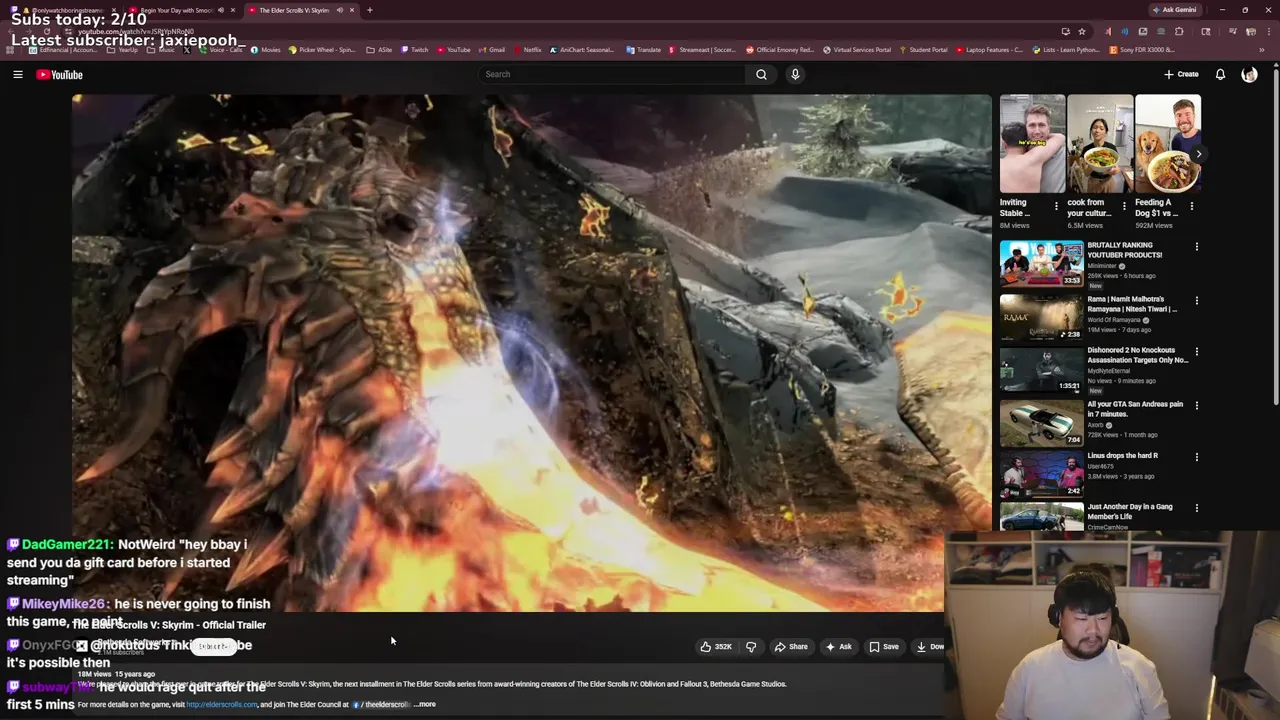Open 'cook from your culture' short thumbnail

click(x=1100, y=144)
